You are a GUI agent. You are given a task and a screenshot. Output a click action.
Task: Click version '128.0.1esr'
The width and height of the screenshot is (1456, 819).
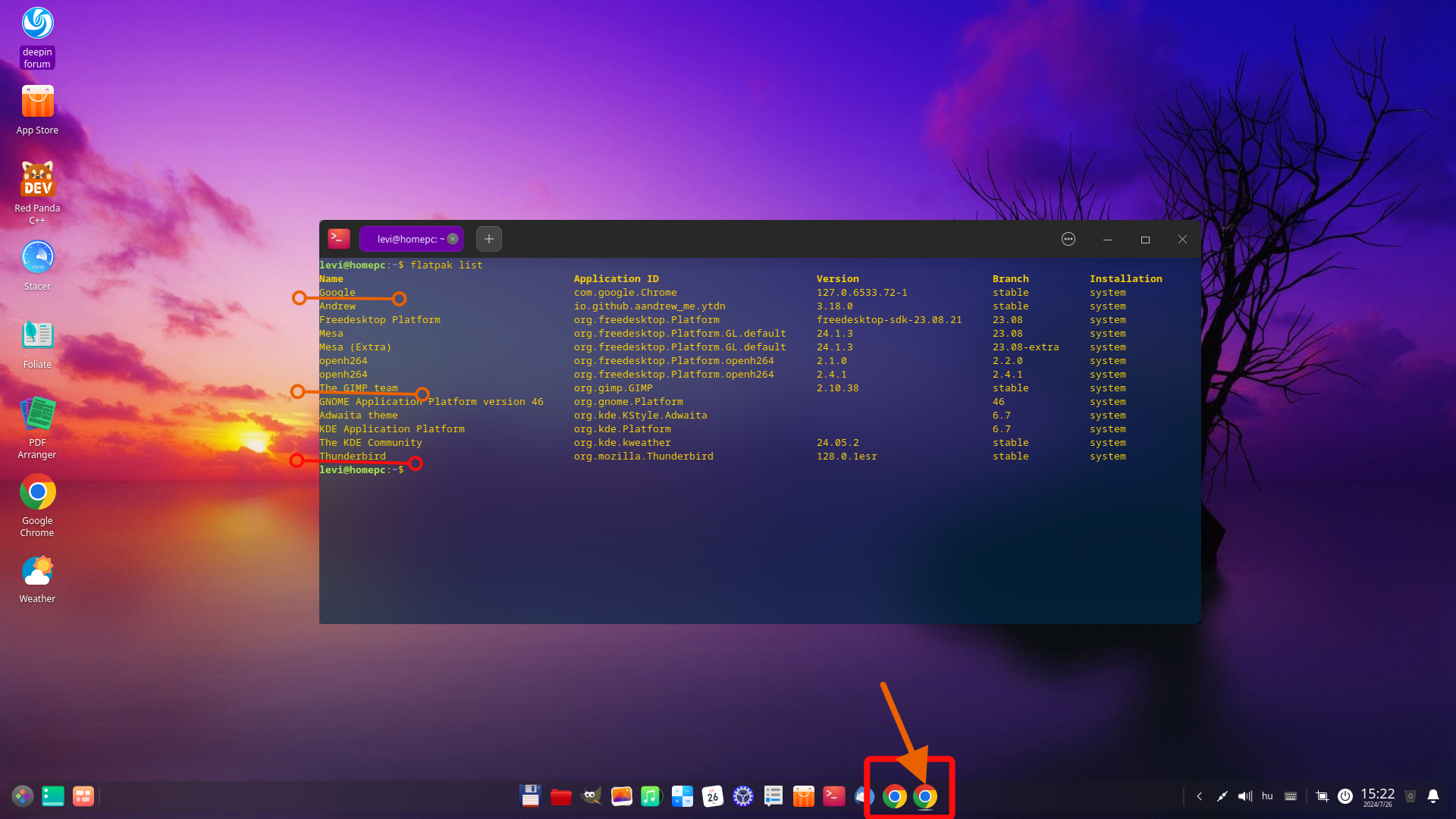point(847,457)
